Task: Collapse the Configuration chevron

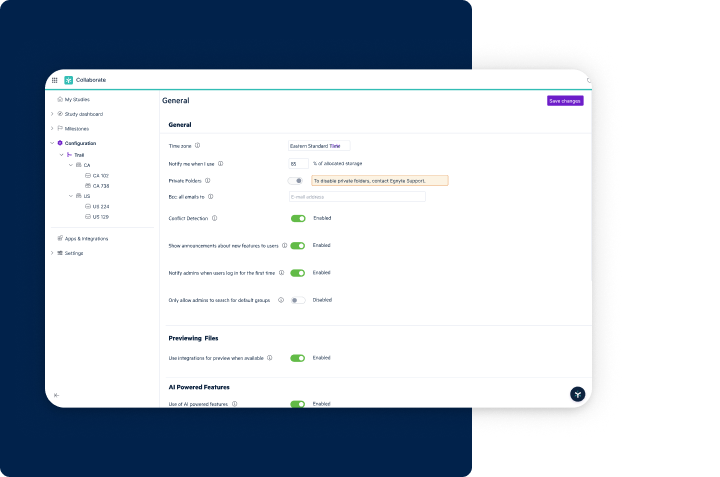Action: (52, 143)
